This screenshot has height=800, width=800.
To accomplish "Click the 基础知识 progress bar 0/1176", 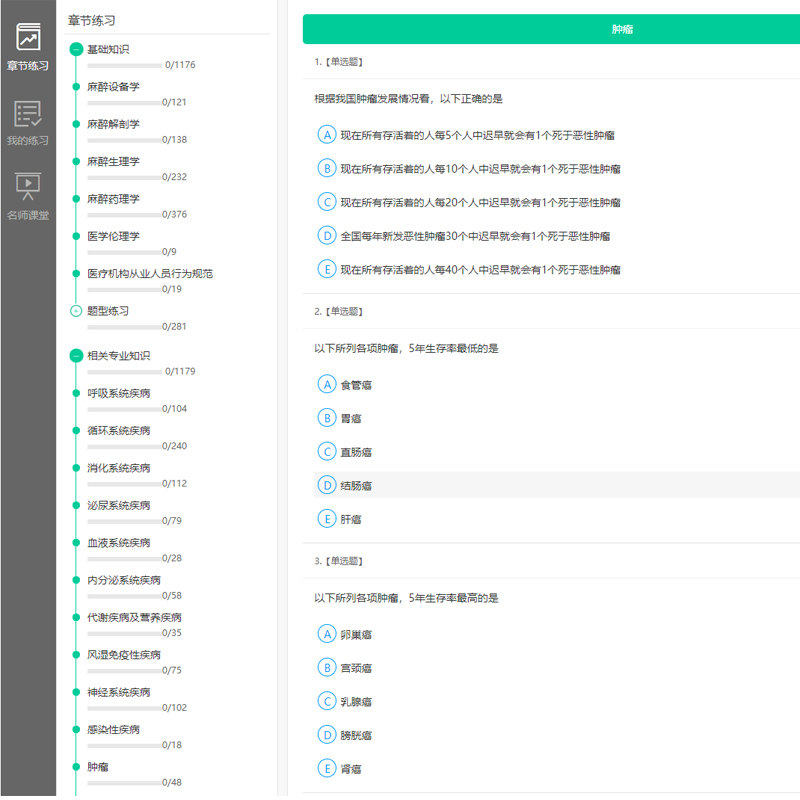I will [x=124, y=65].
